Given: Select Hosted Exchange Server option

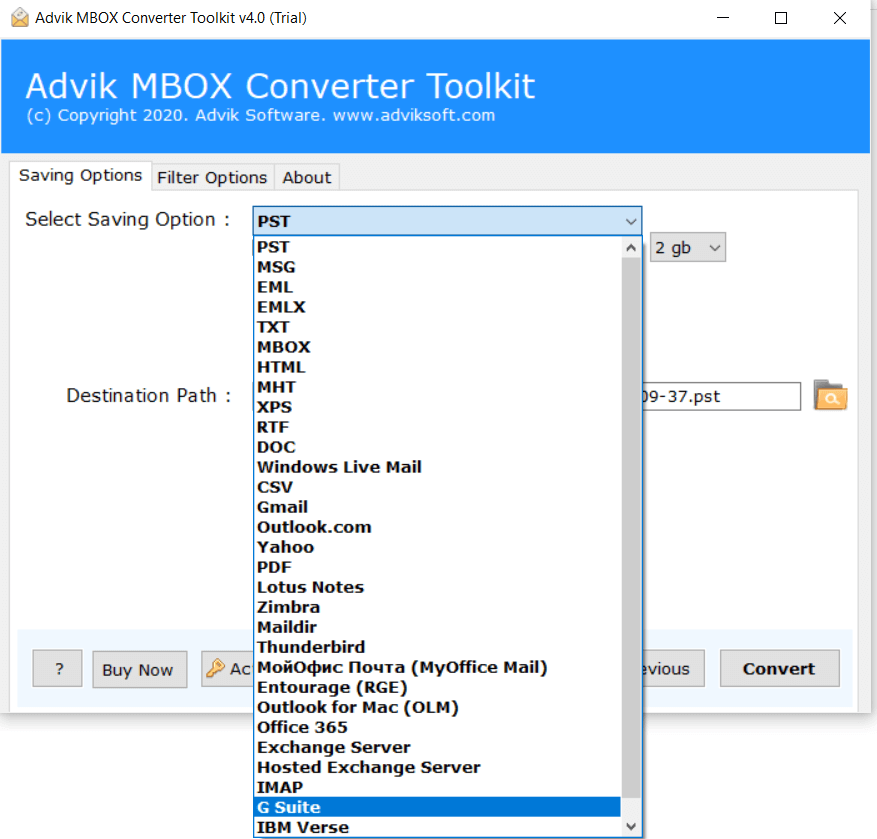Looking at the screenshot, I should coord(437,768).
